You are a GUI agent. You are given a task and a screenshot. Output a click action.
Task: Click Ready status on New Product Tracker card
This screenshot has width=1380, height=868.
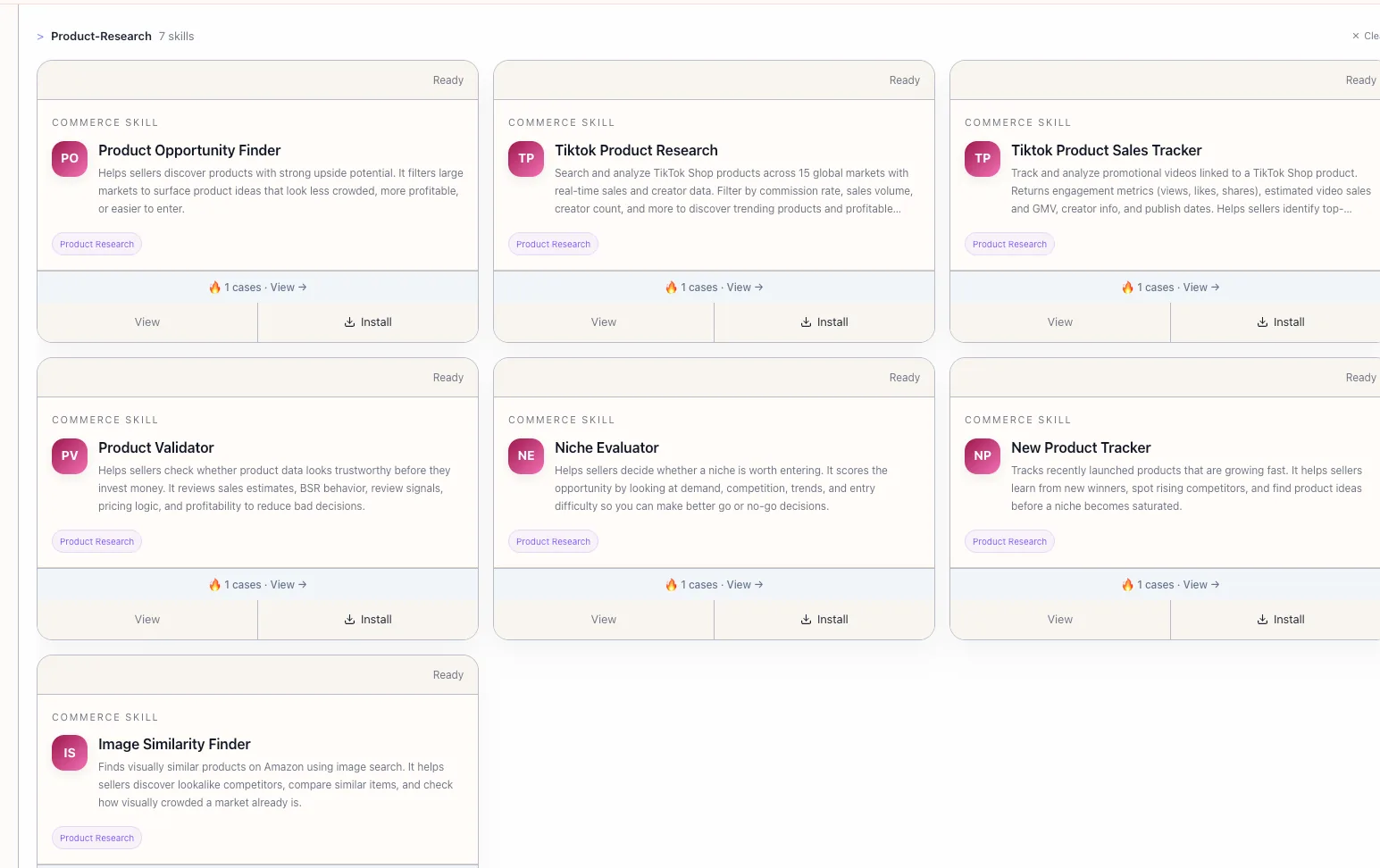pyautogui.click(x=1361, y=378)
